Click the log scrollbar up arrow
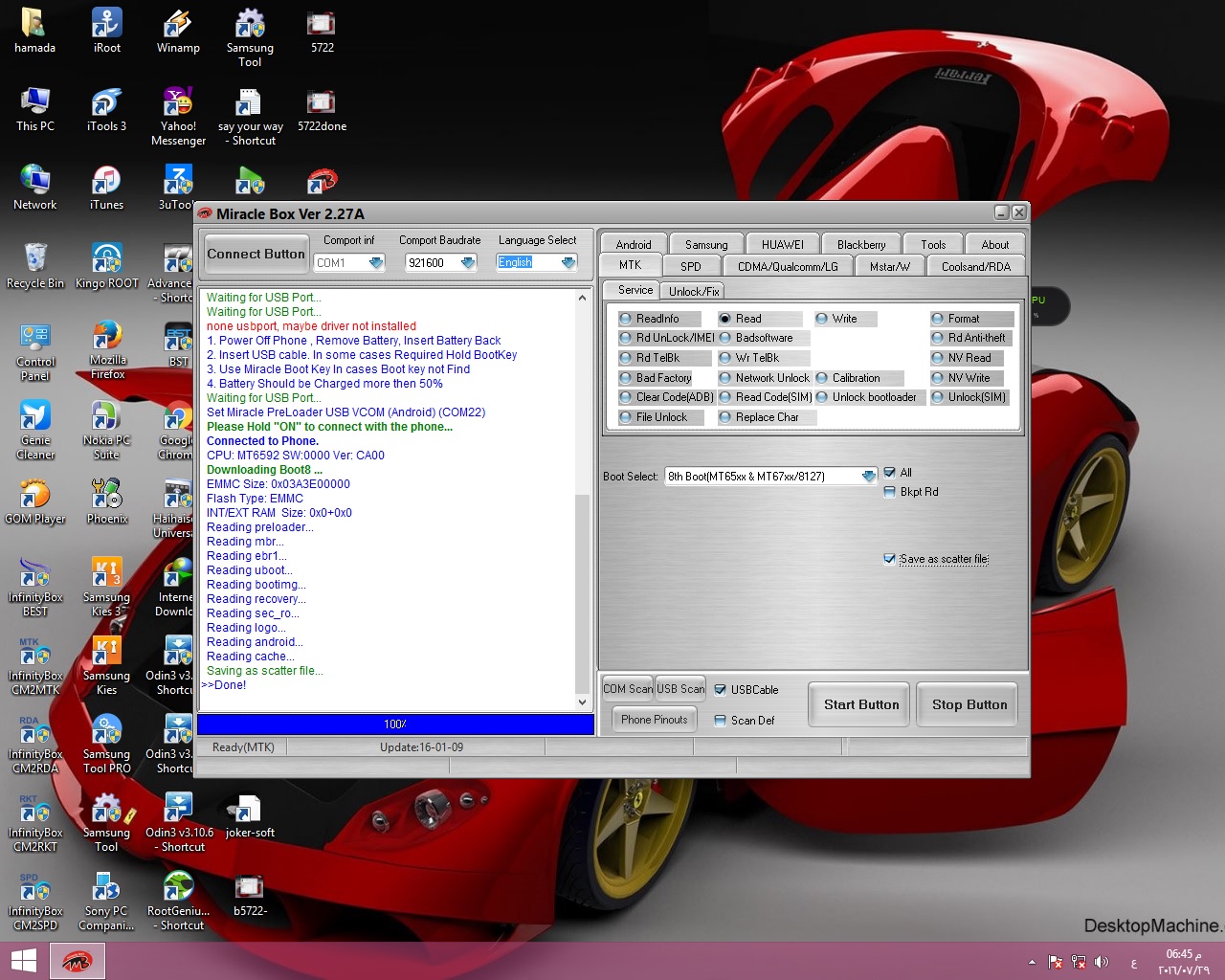This screenshot has width=1225, height=980. pos(582,299)
